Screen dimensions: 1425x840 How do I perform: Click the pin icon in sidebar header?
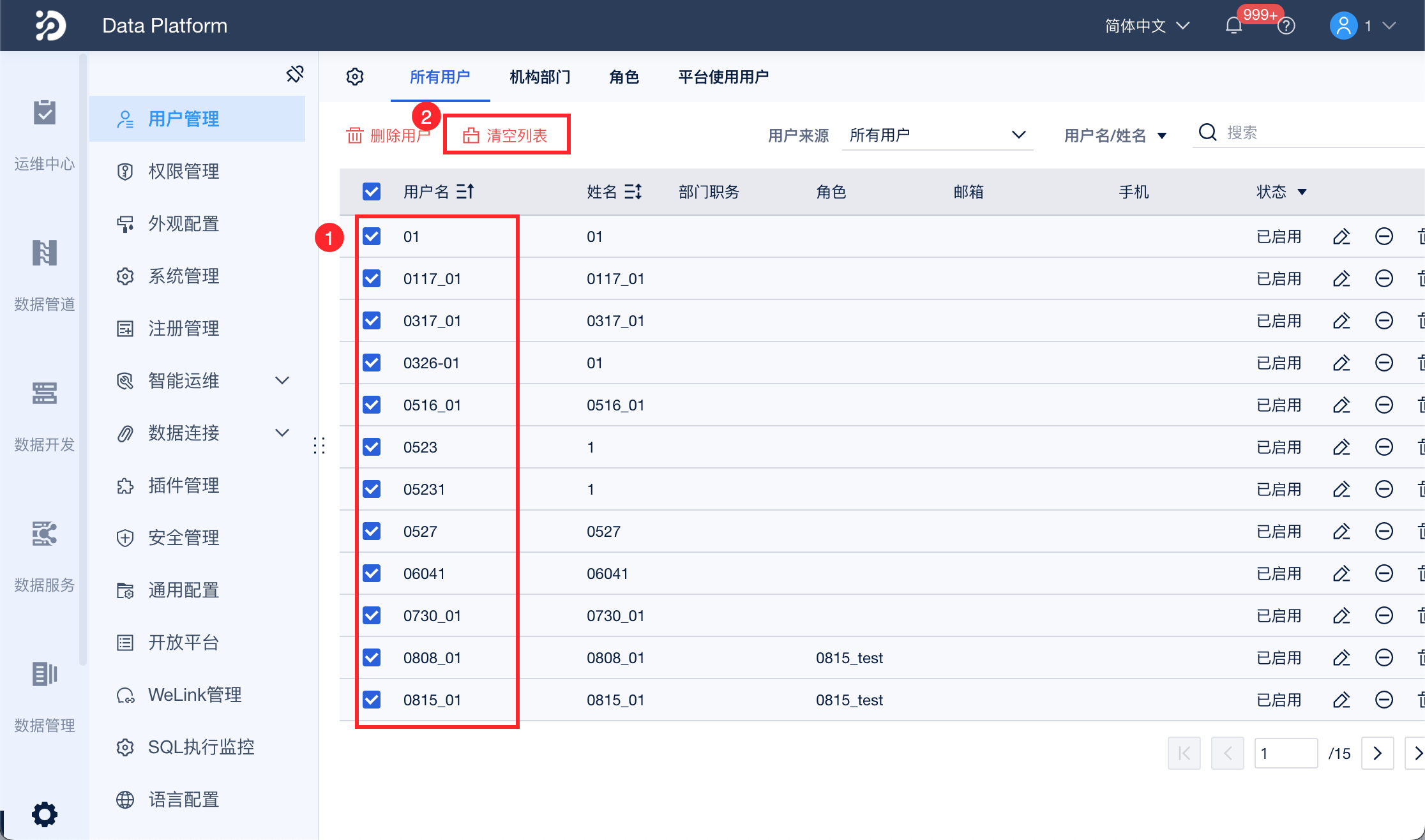(295, 74)
